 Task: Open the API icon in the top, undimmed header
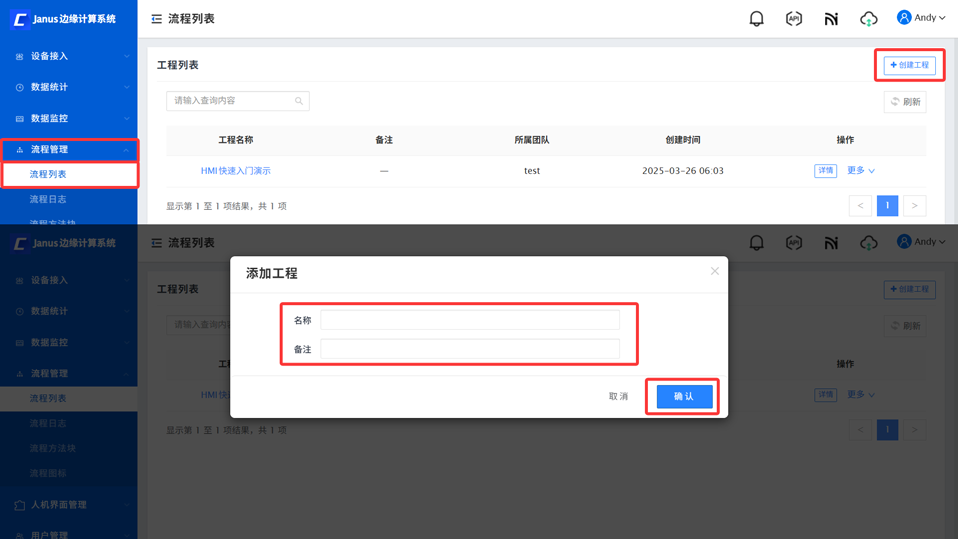pos(793,18)
